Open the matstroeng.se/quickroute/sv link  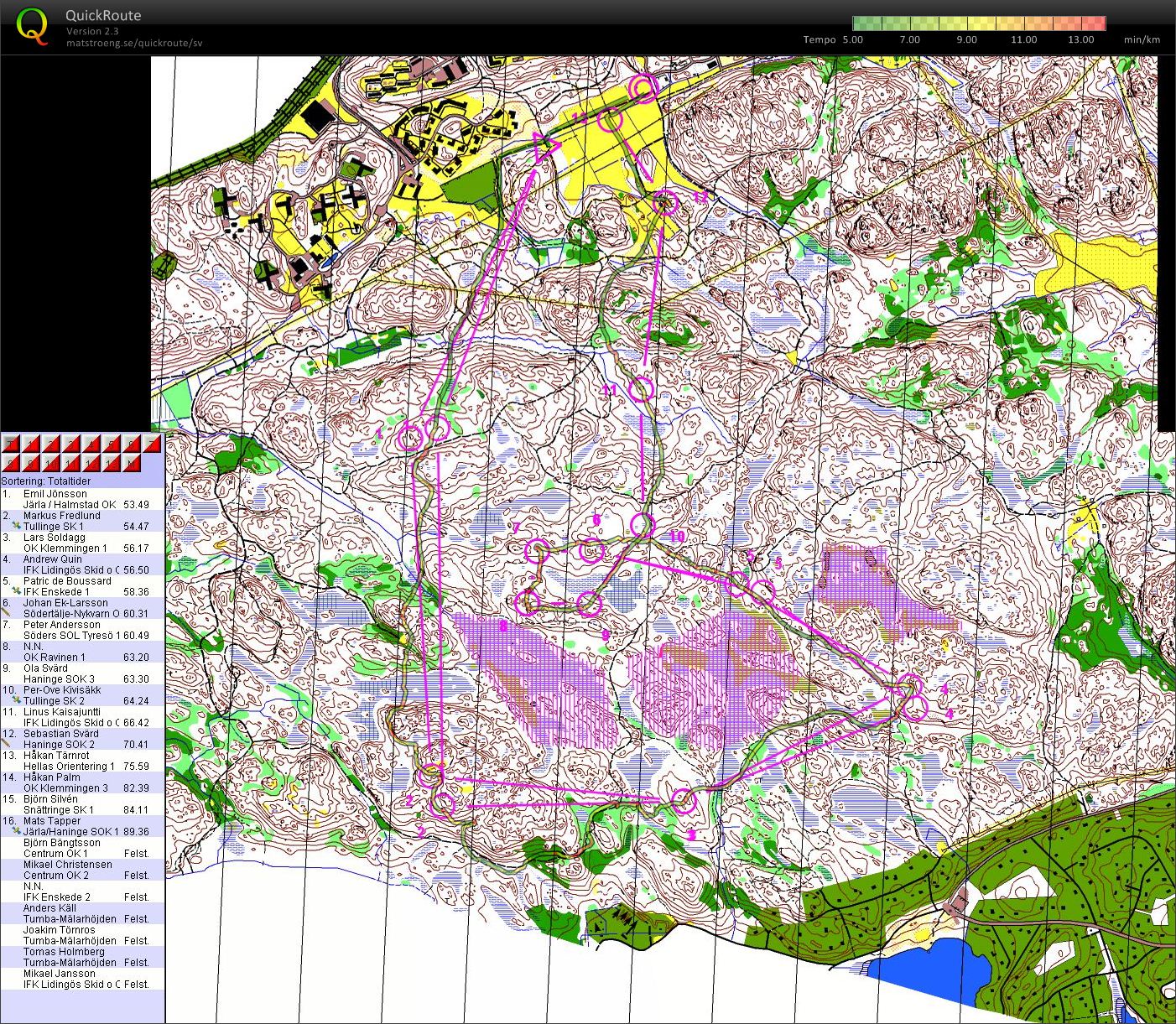tap(134, 43)
